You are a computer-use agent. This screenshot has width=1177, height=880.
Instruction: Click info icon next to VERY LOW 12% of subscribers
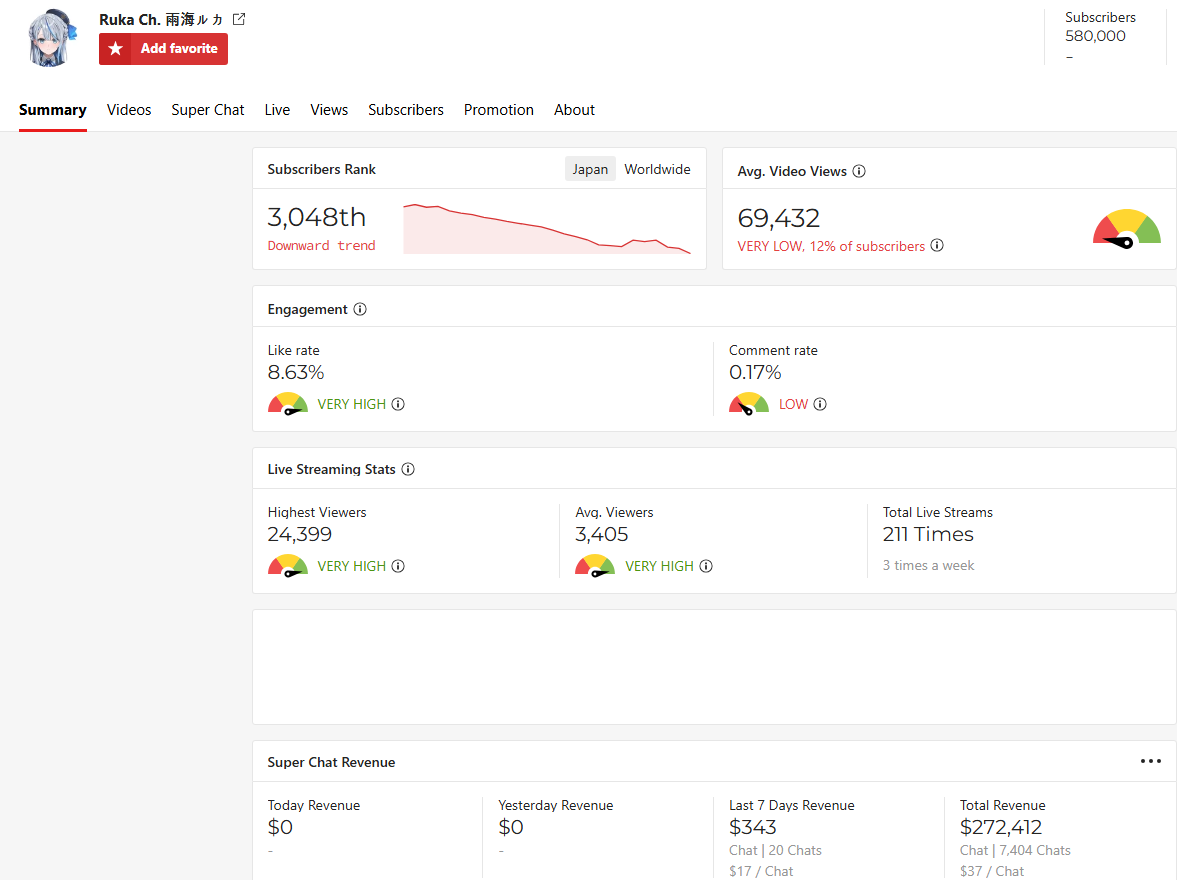click(937, 246)
